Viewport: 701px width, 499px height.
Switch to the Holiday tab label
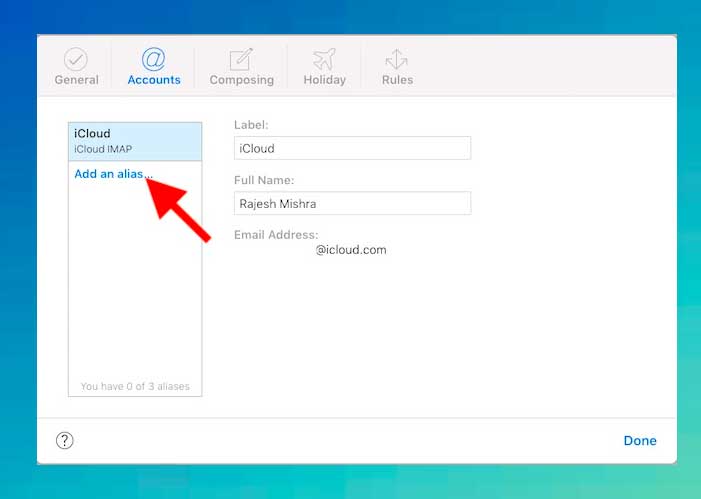click(325, 80)
